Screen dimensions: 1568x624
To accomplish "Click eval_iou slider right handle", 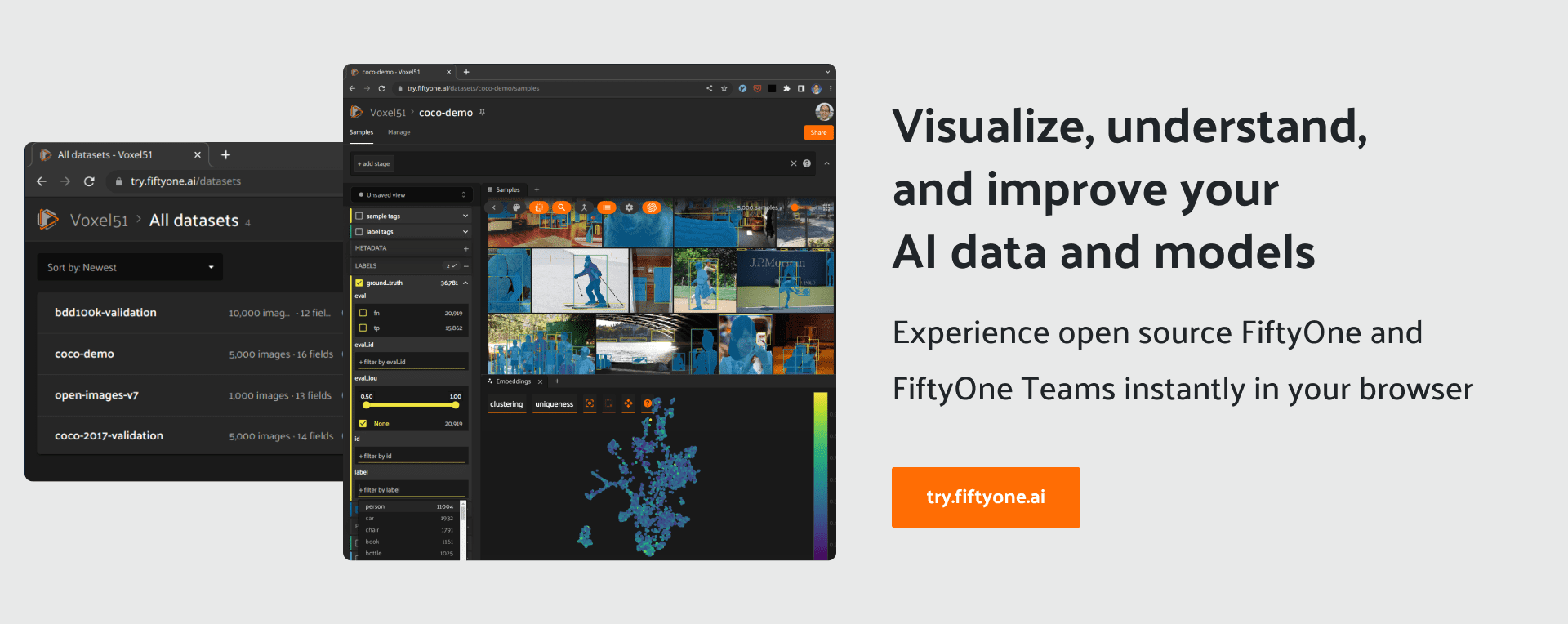I will 457,405.
